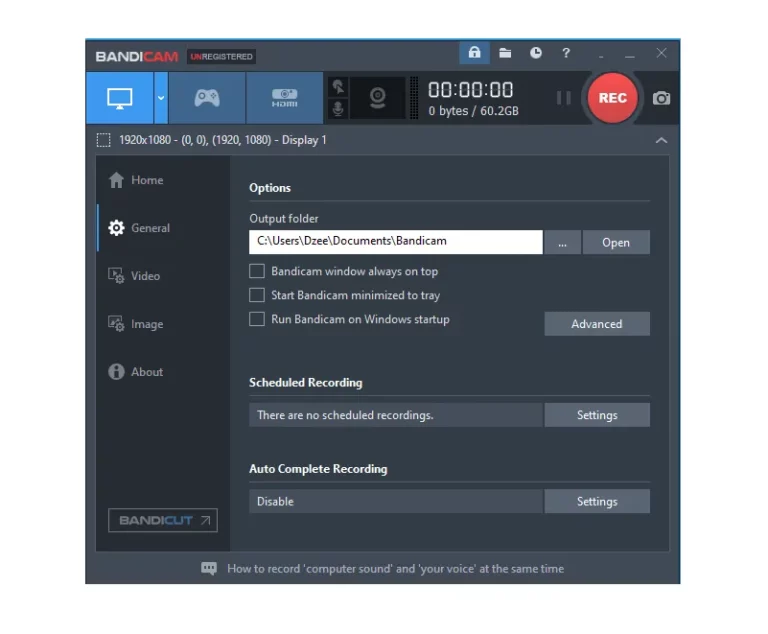Switch to game recording mode gamepad icon

207,98
